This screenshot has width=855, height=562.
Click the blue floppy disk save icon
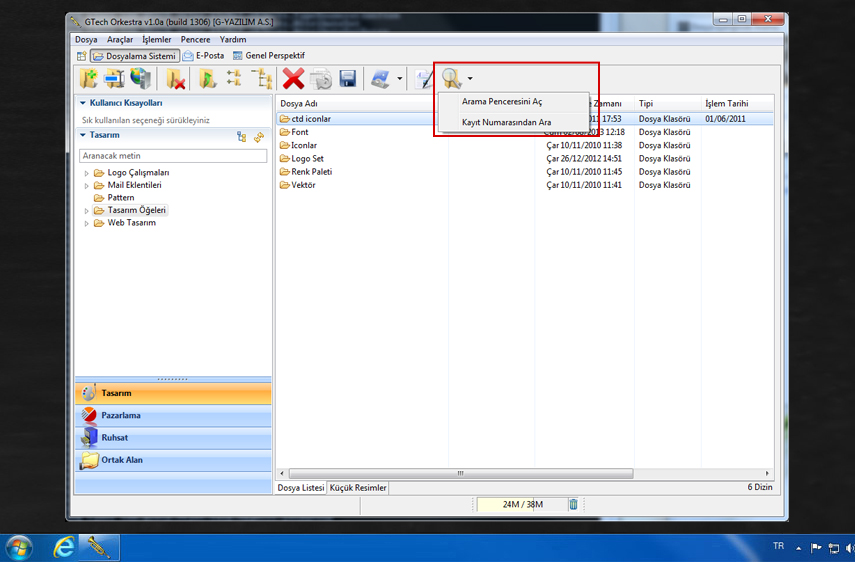[x=348, y=79]
